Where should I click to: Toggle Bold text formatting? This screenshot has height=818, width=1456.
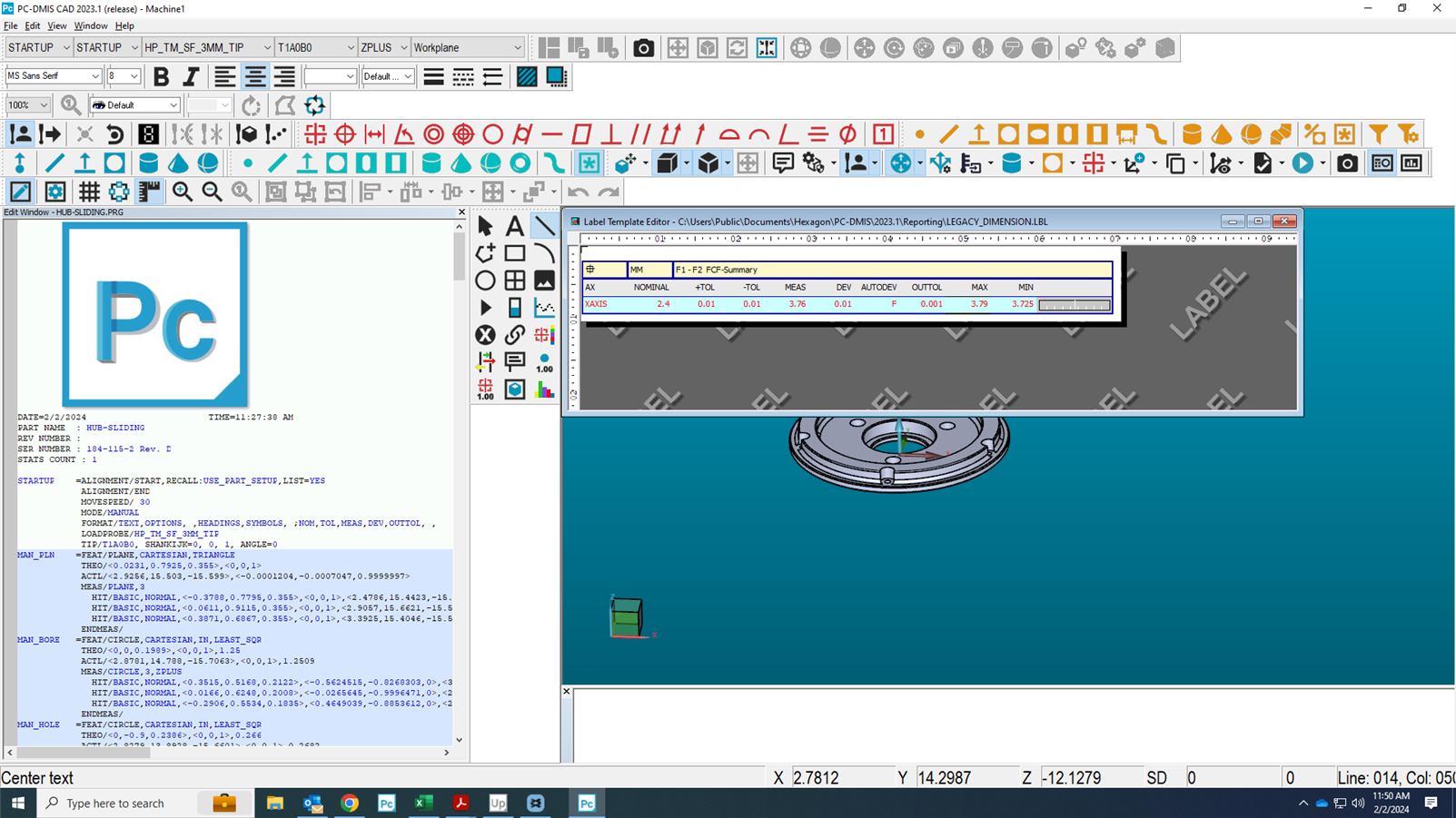[x=161, y=77]
